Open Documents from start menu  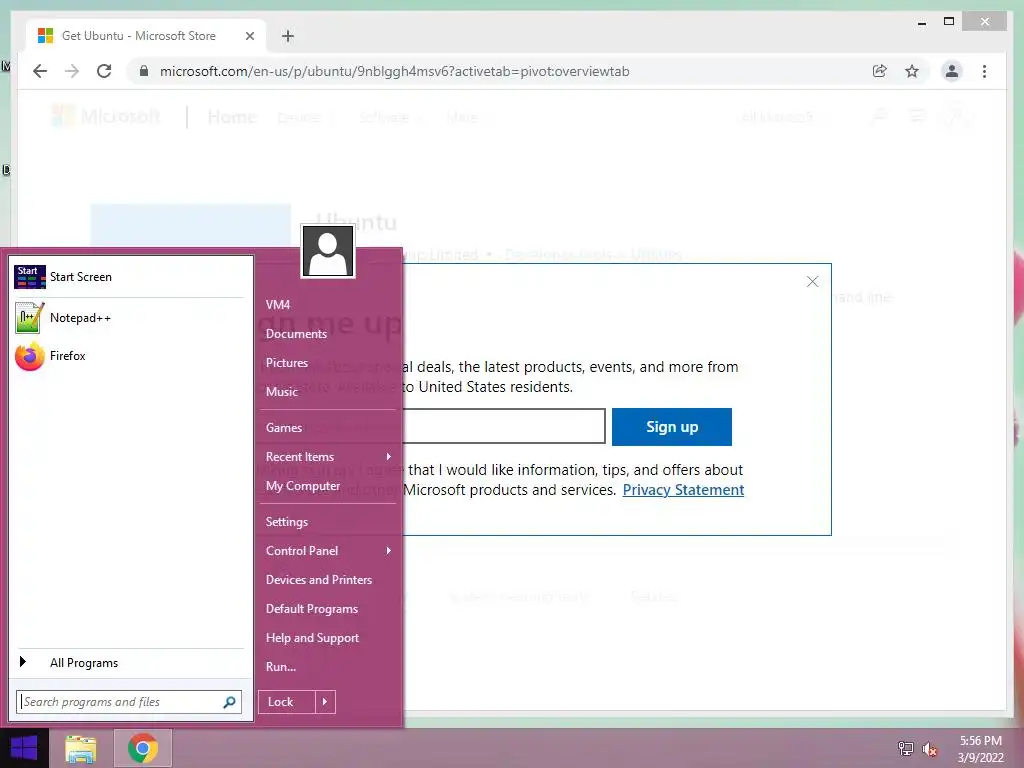[x=296, y=334]
